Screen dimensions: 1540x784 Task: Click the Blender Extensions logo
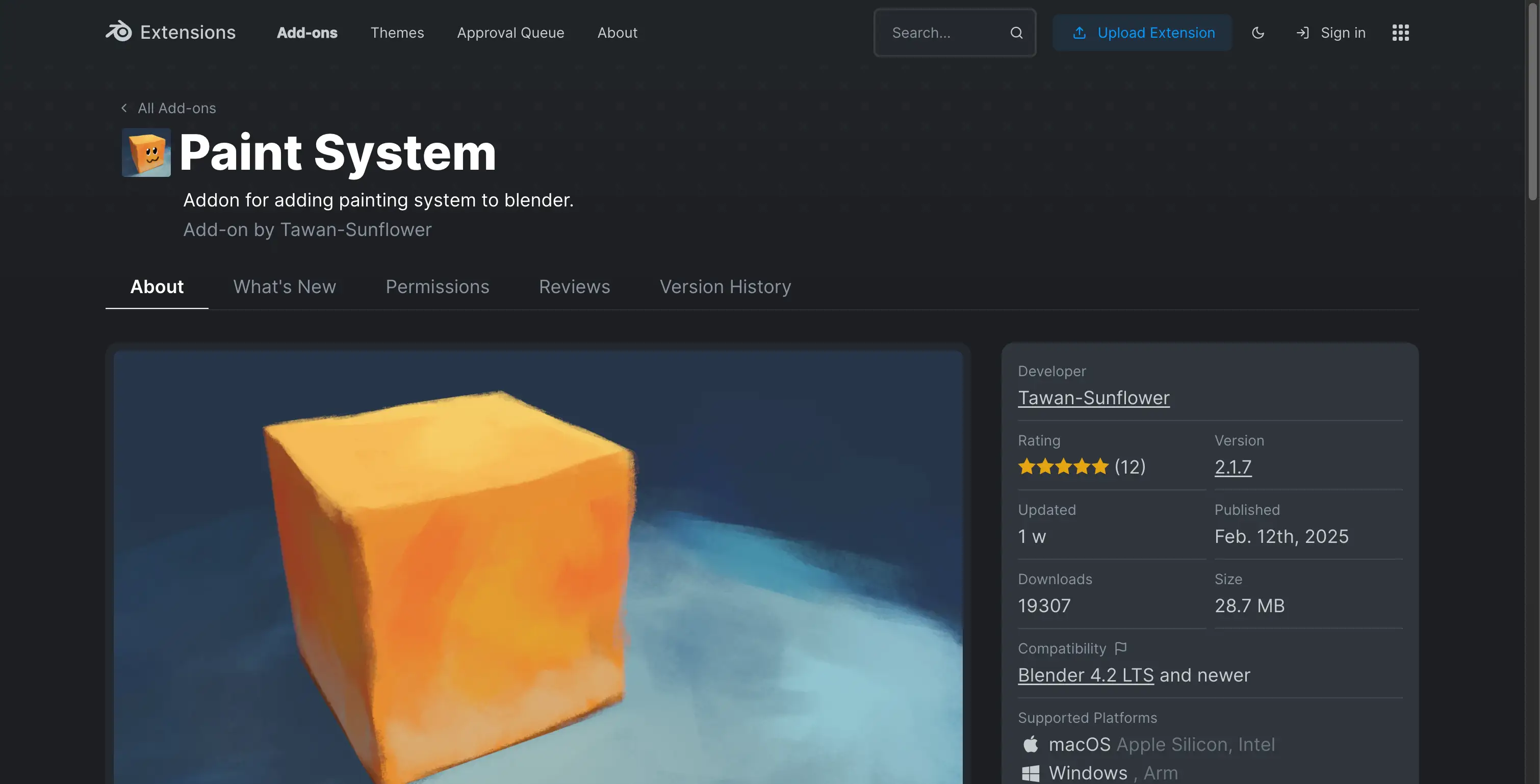(119, 32)
